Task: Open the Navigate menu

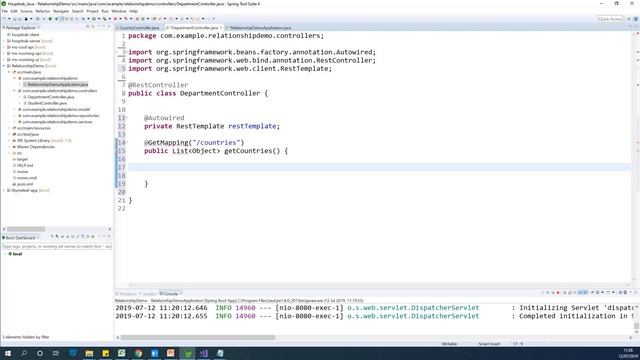Action: [x=61, y=11]
